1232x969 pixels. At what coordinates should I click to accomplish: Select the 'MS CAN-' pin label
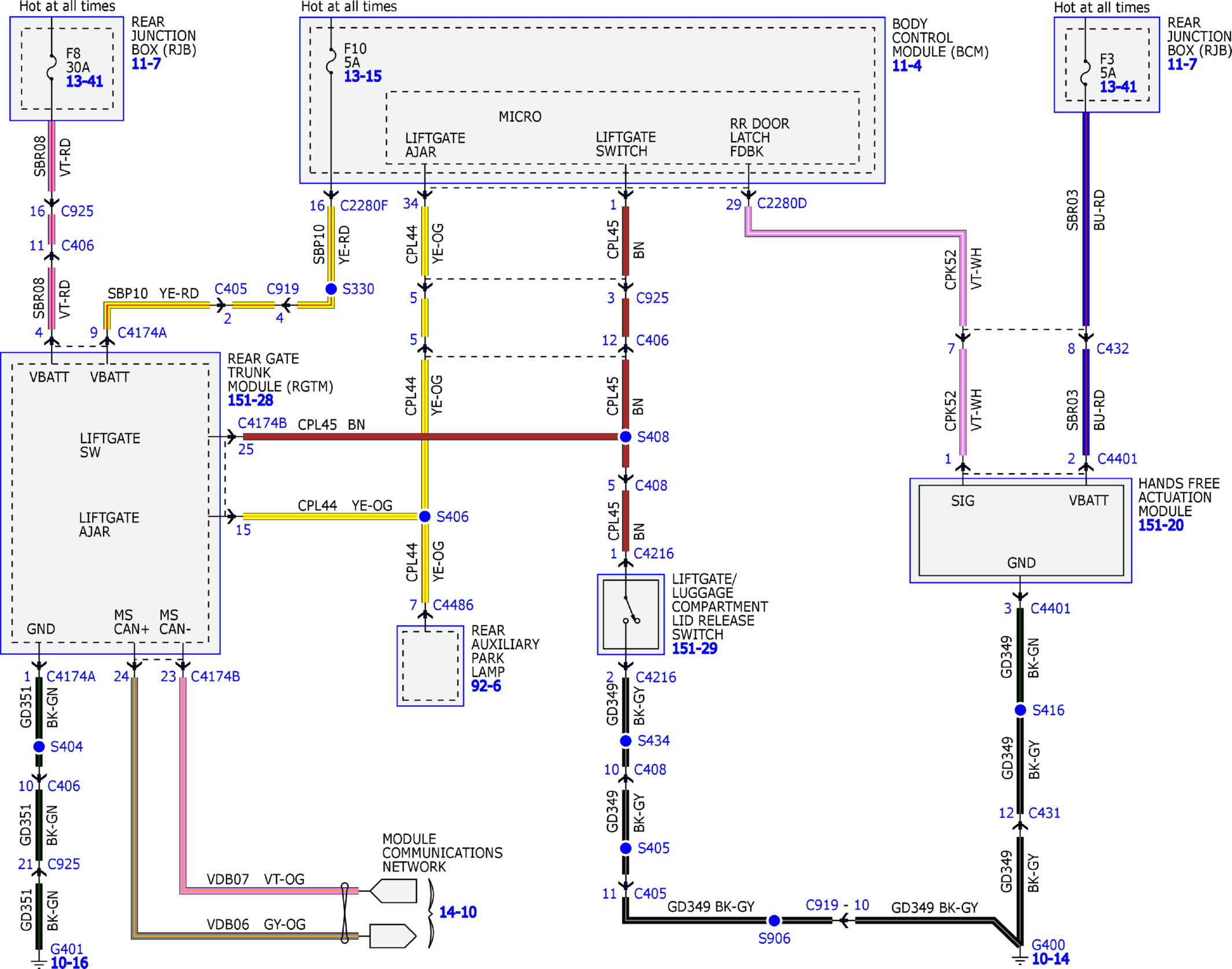[175, 622]
